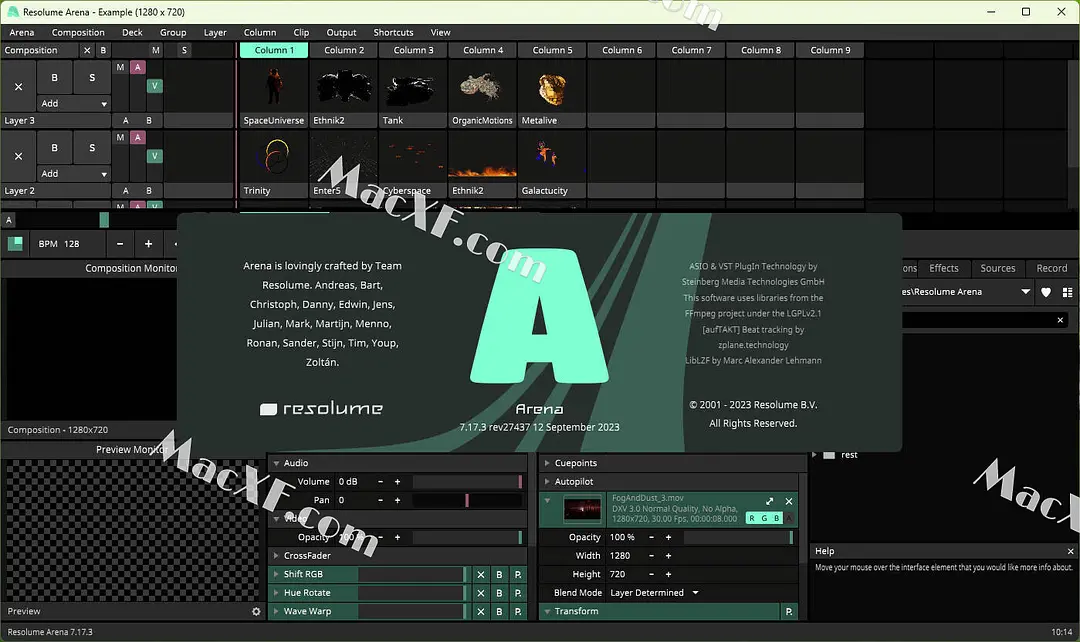Expand the rest folder tree
The image size is (1080, 642).
pos(814,455)
